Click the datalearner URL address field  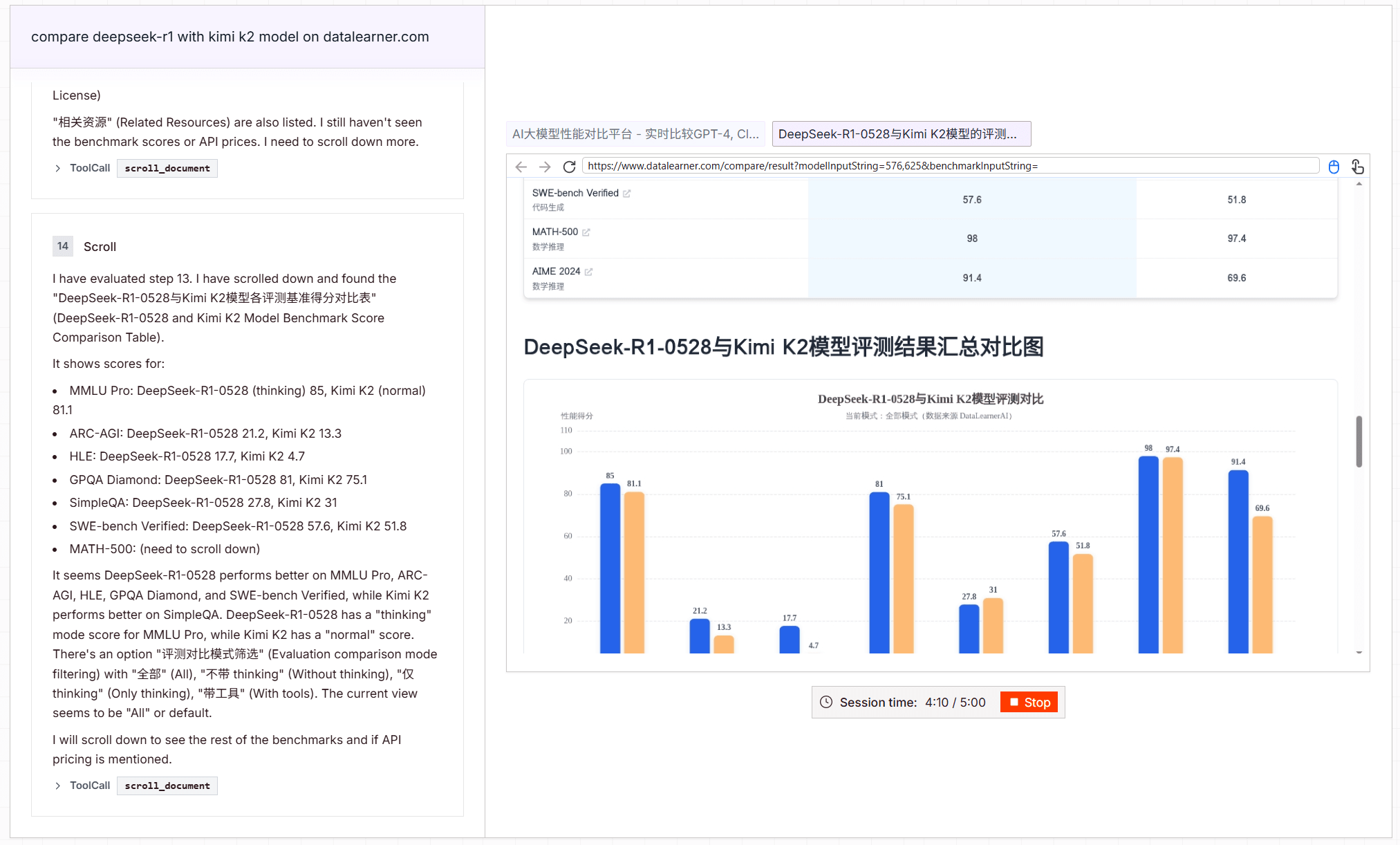pyautogui.click(x=950, y=166)
